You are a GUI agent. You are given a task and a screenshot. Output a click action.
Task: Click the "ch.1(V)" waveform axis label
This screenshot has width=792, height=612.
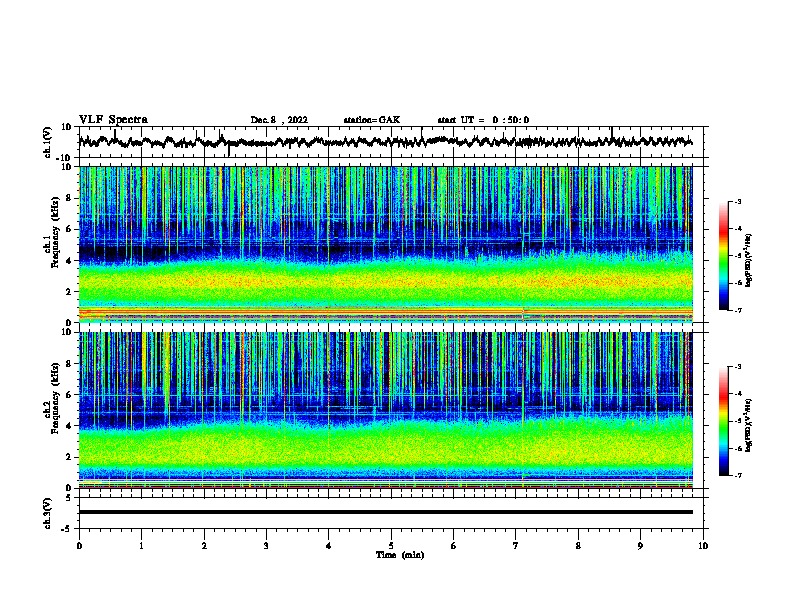48,142
